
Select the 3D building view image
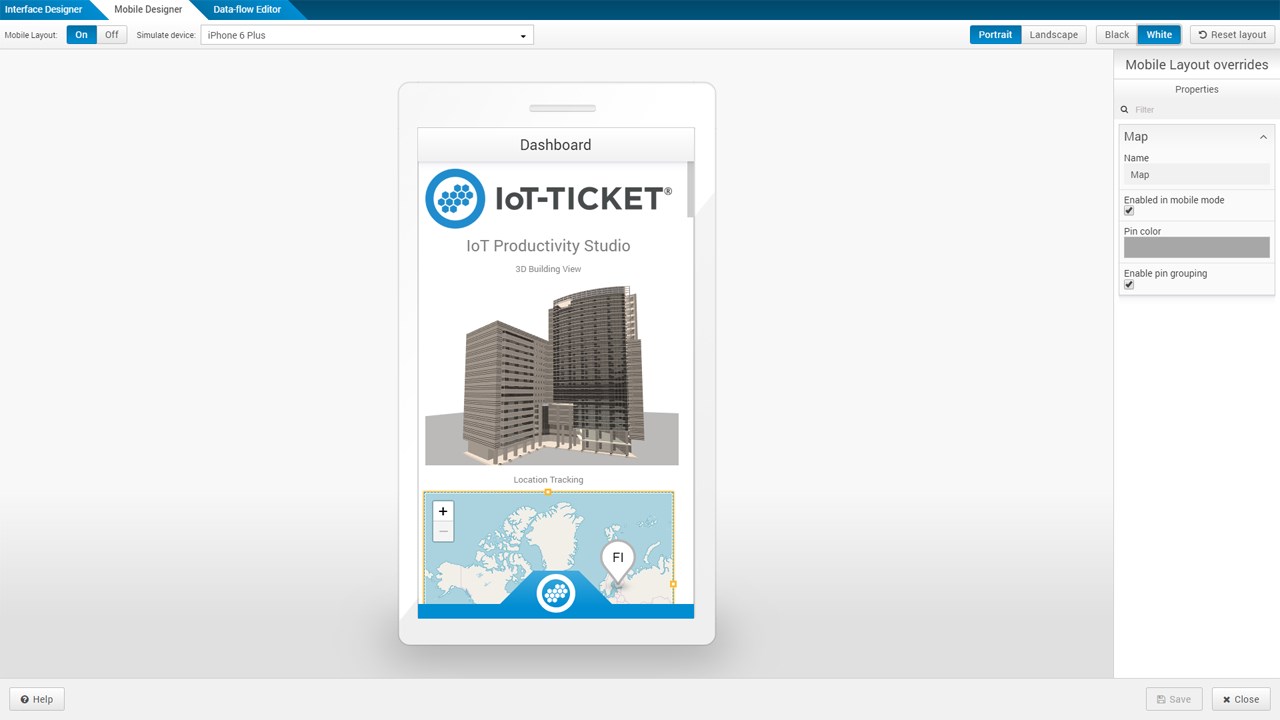(x=552, y=375)
